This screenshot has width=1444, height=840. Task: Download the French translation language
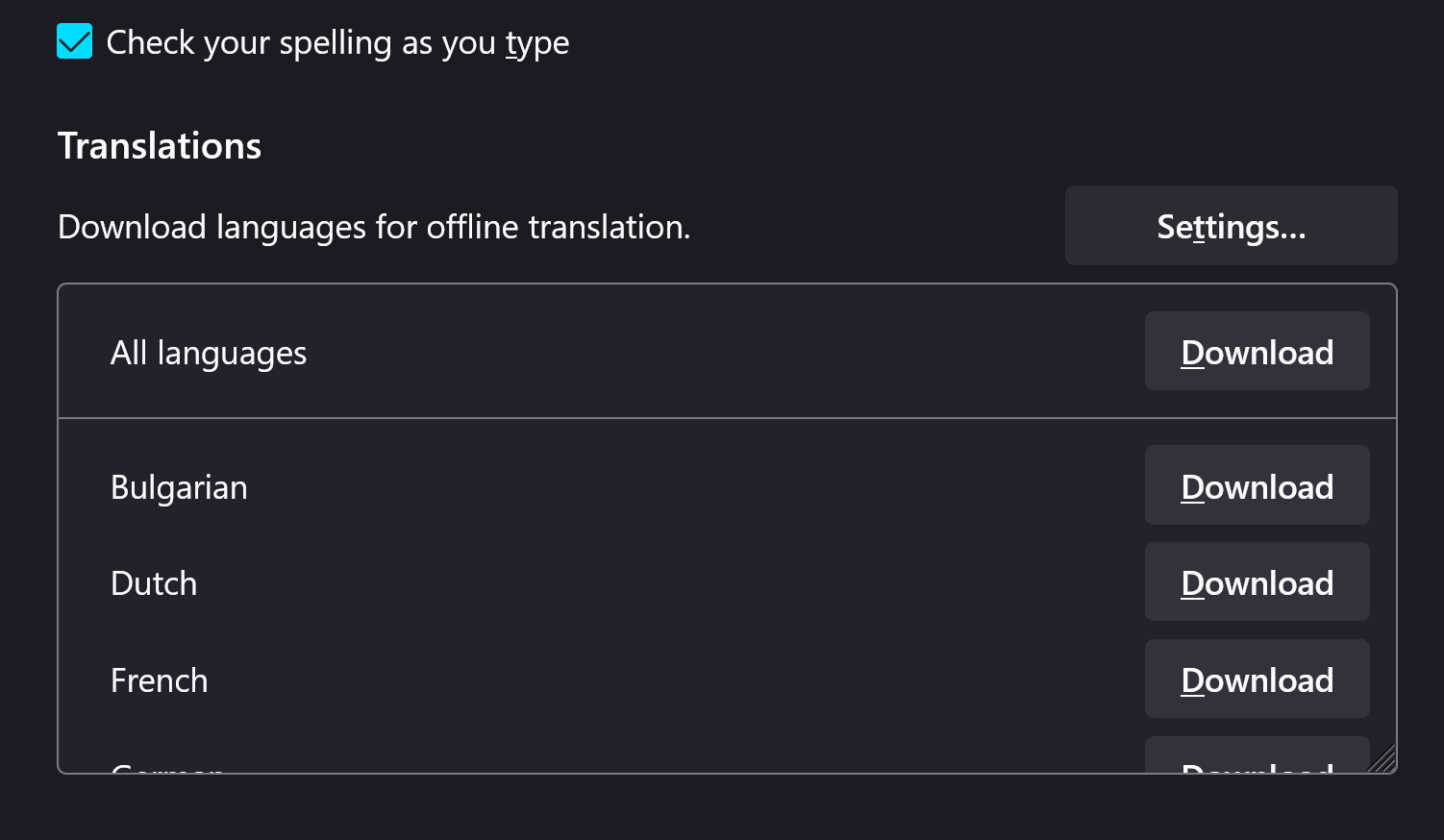(x=1256, y=679)
